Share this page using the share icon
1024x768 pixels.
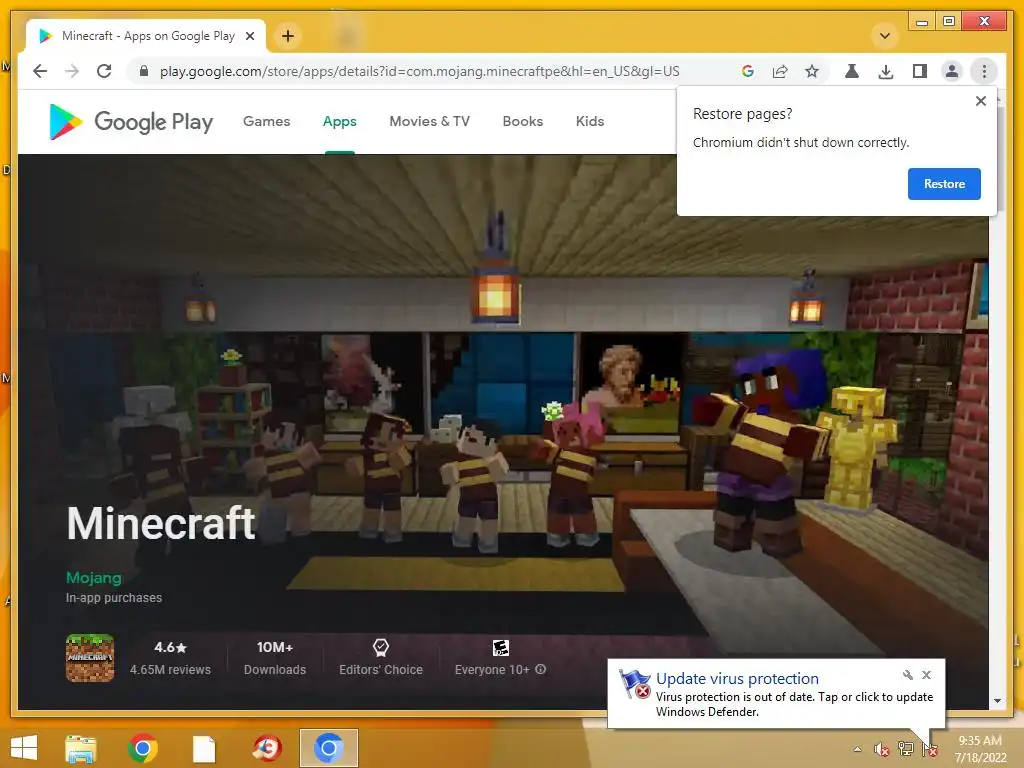(780, 71)
